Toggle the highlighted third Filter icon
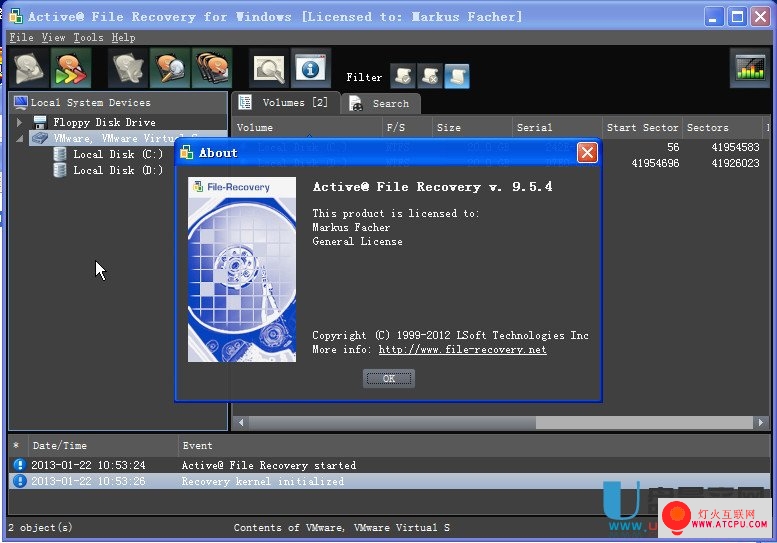This screenshot has height=543, width=777. click(457, 76)
